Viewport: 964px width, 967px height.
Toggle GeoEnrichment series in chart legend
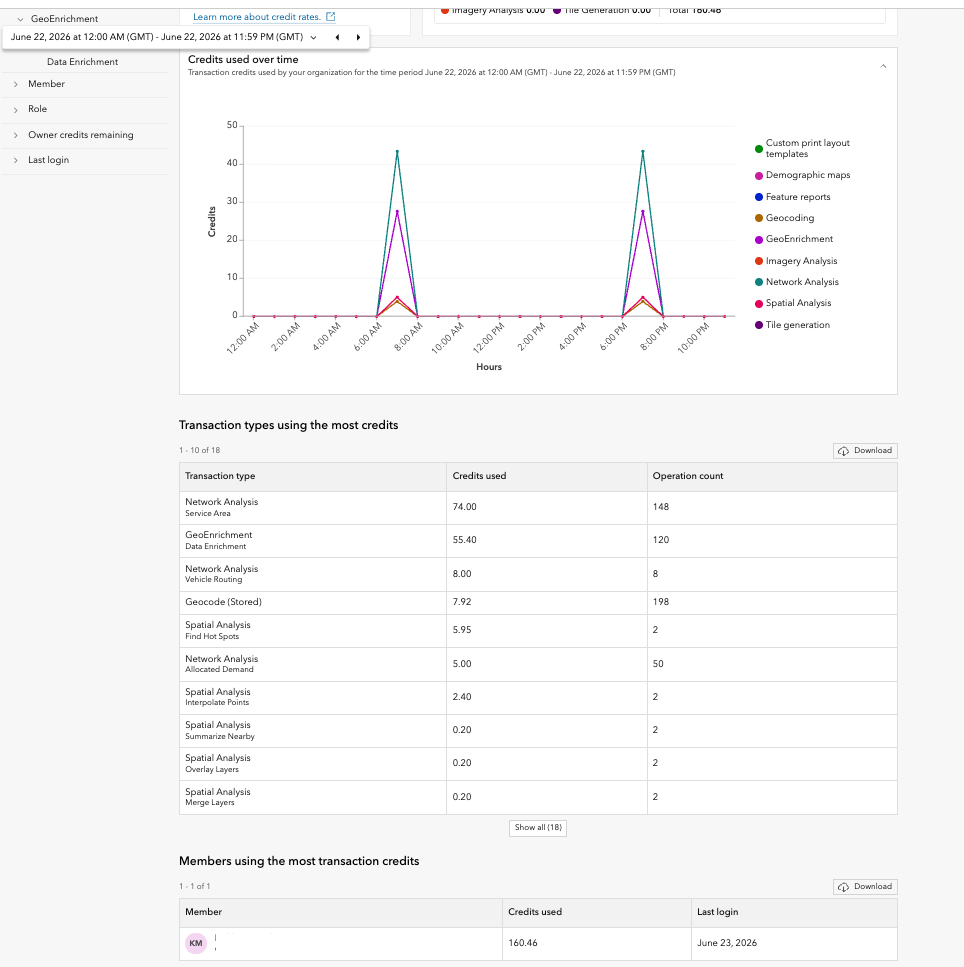pos(759,239)
